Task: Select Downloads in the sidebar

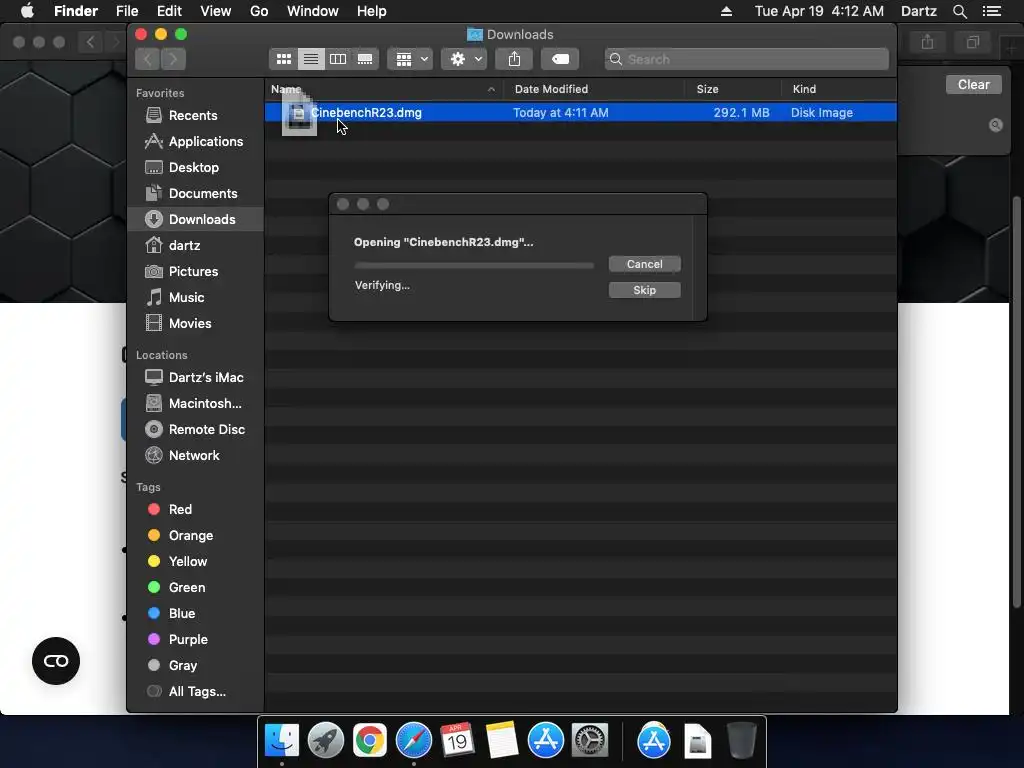Action: (195, 219)
